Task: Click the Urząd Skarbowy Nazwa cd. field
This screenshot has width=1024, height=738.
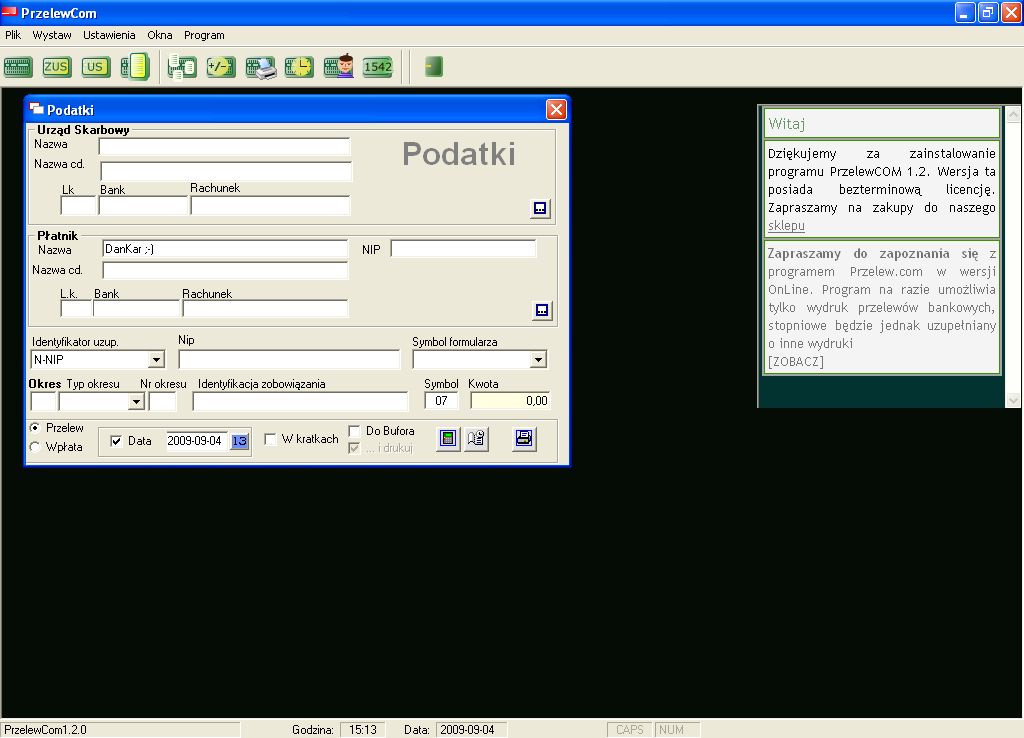Action: click(x=226, y=170)
